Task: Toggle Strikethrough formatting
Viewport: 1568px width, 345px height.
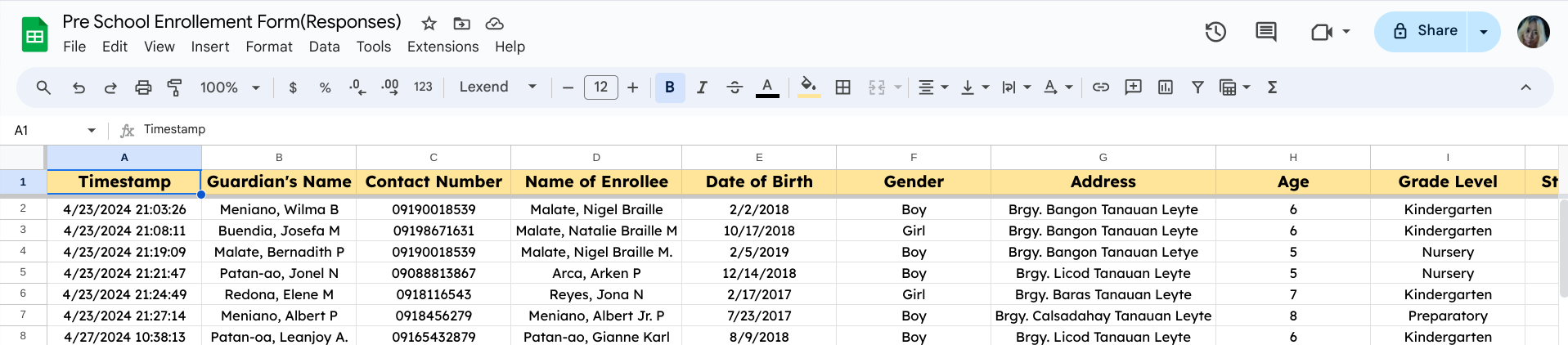Action: [x=735, y=87]
